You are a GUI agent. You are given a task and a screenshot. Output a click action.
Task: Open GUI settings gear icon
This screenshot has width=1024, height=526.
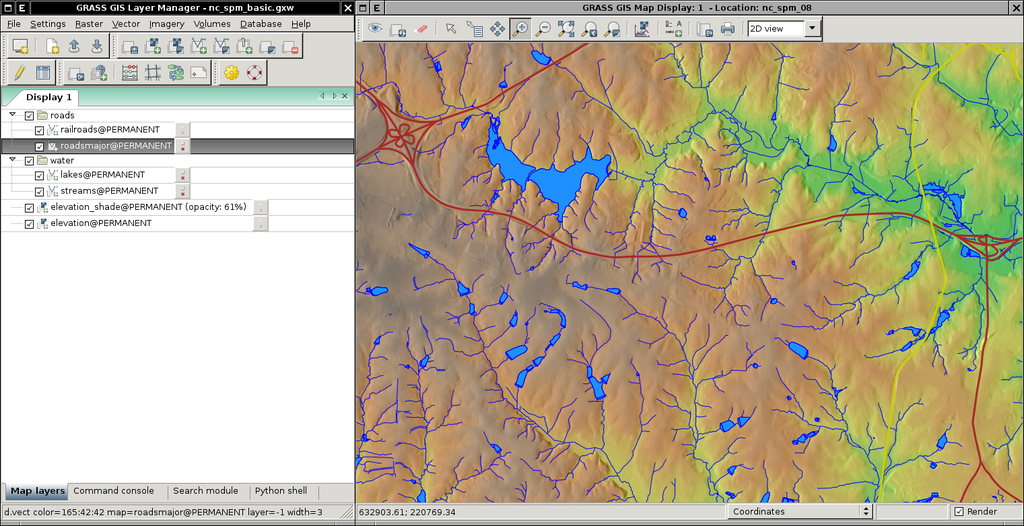tap(231, 73)
